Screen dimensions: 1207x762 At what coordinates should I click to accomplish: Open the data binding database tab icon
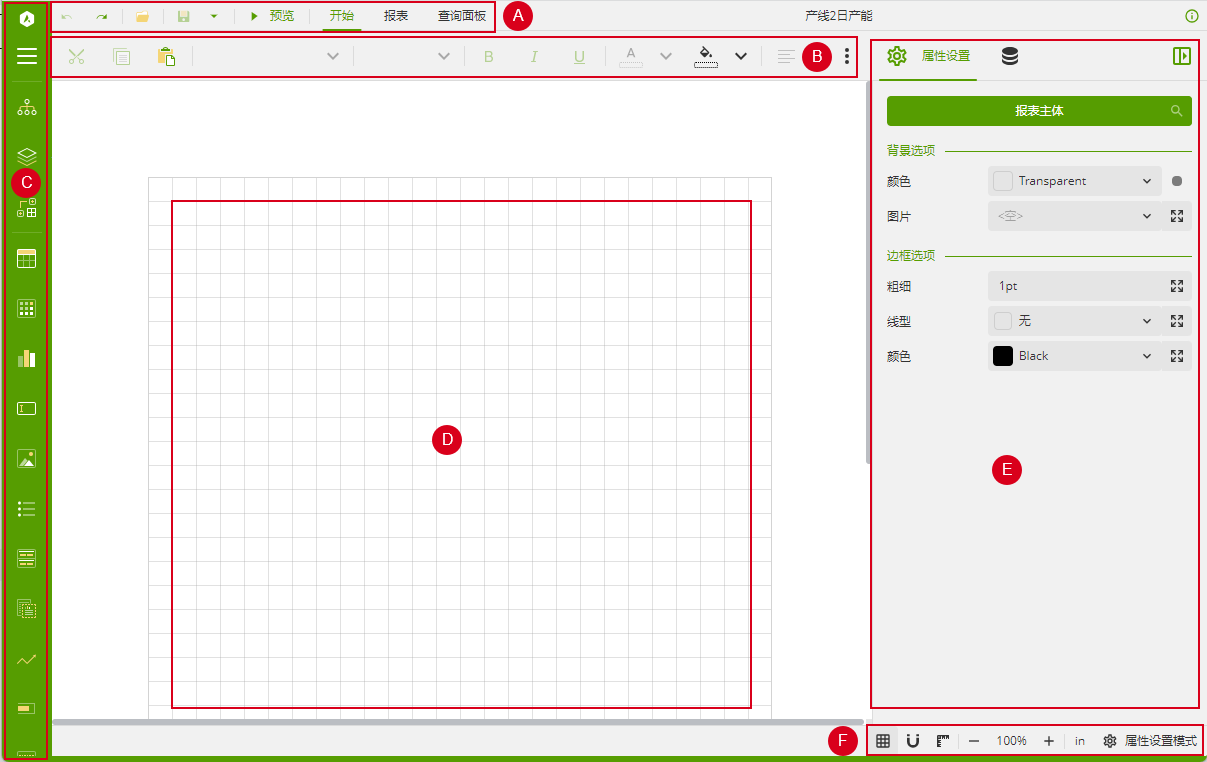[x=1010, y=57]
